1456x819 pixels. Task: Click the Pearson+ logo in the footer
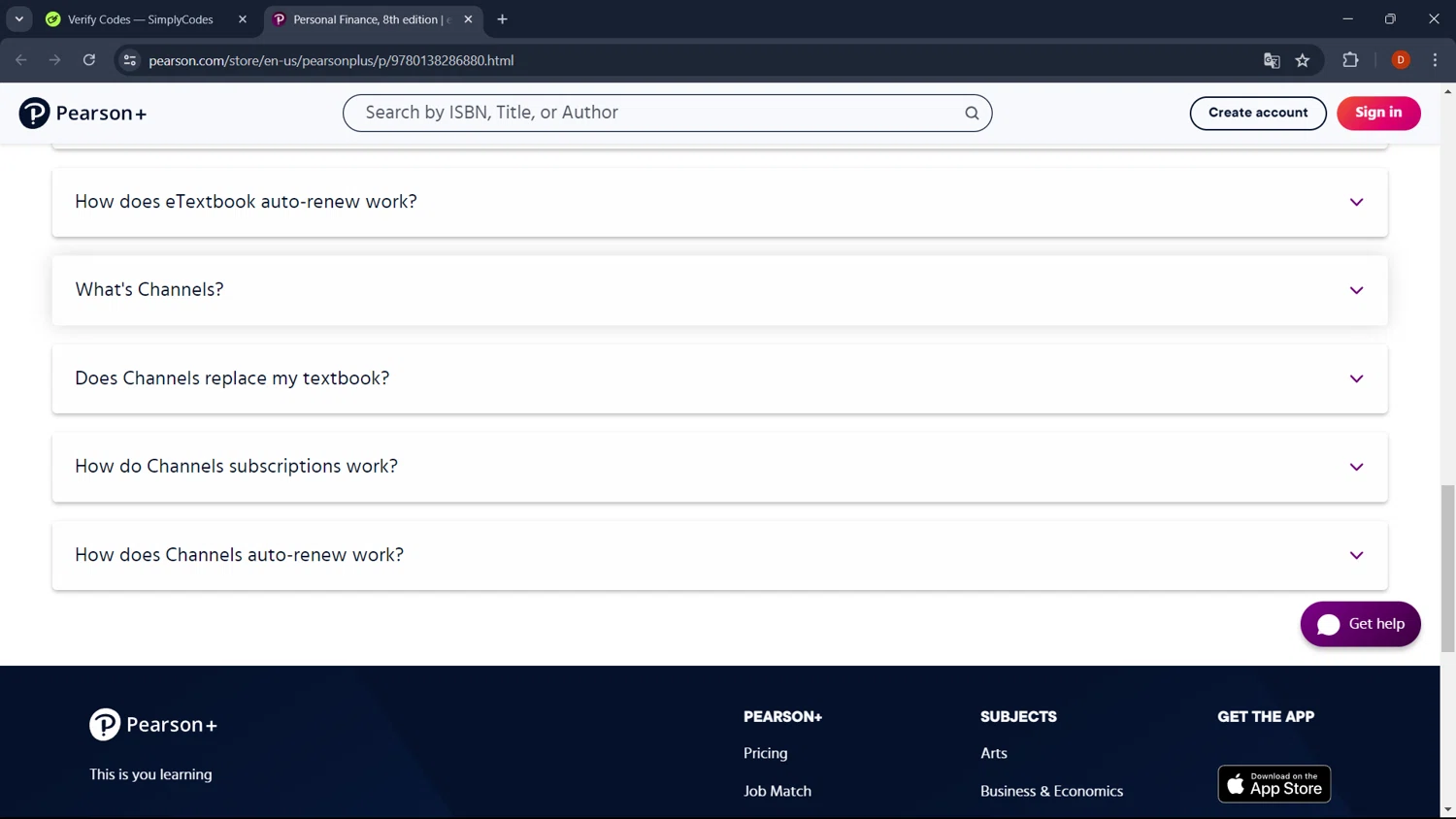[x=153, y=725]
